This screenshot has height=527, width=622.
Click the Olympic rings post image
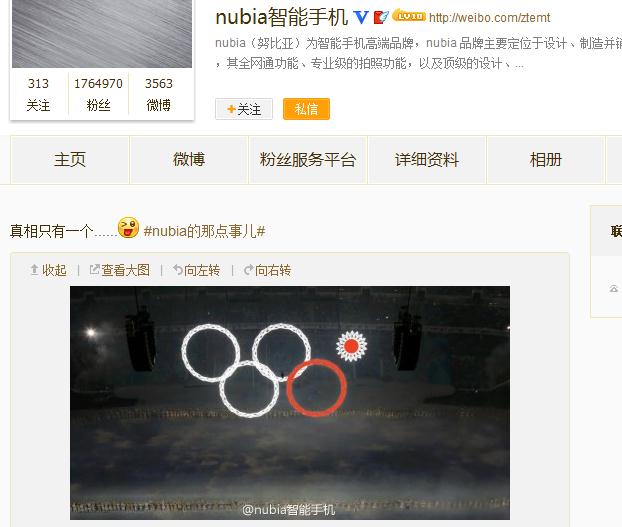tap(290, 403)
